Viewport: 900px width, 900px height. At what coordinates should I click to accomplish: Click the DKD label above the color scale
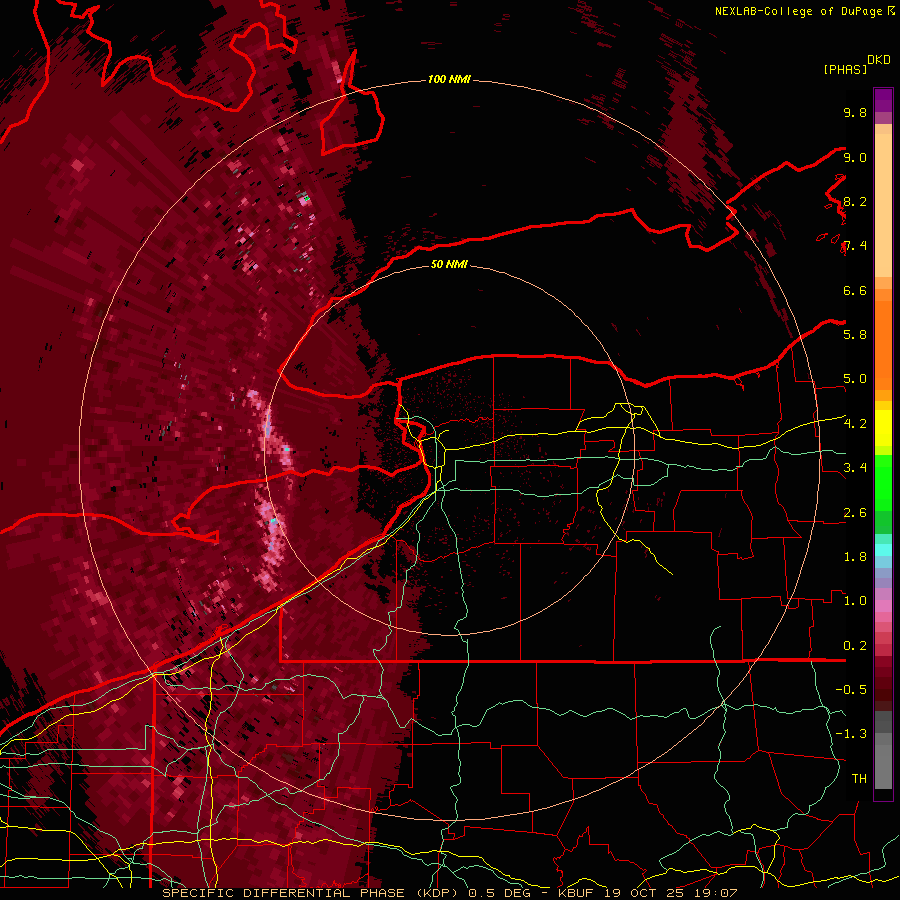(879, 60)
